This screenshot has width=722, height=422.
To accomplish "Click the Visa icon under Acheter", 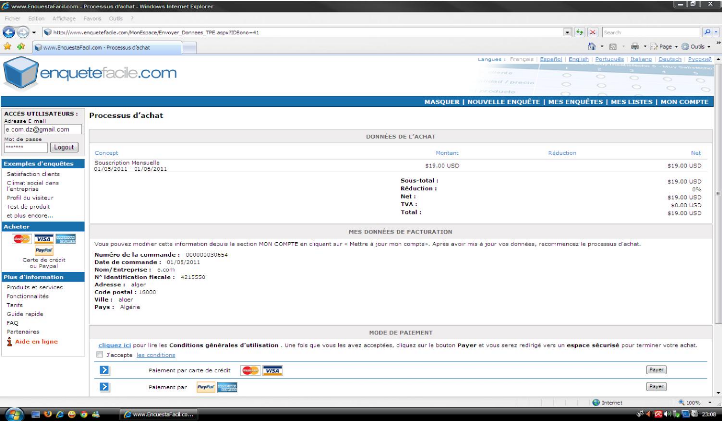I will tap(44, 239).
